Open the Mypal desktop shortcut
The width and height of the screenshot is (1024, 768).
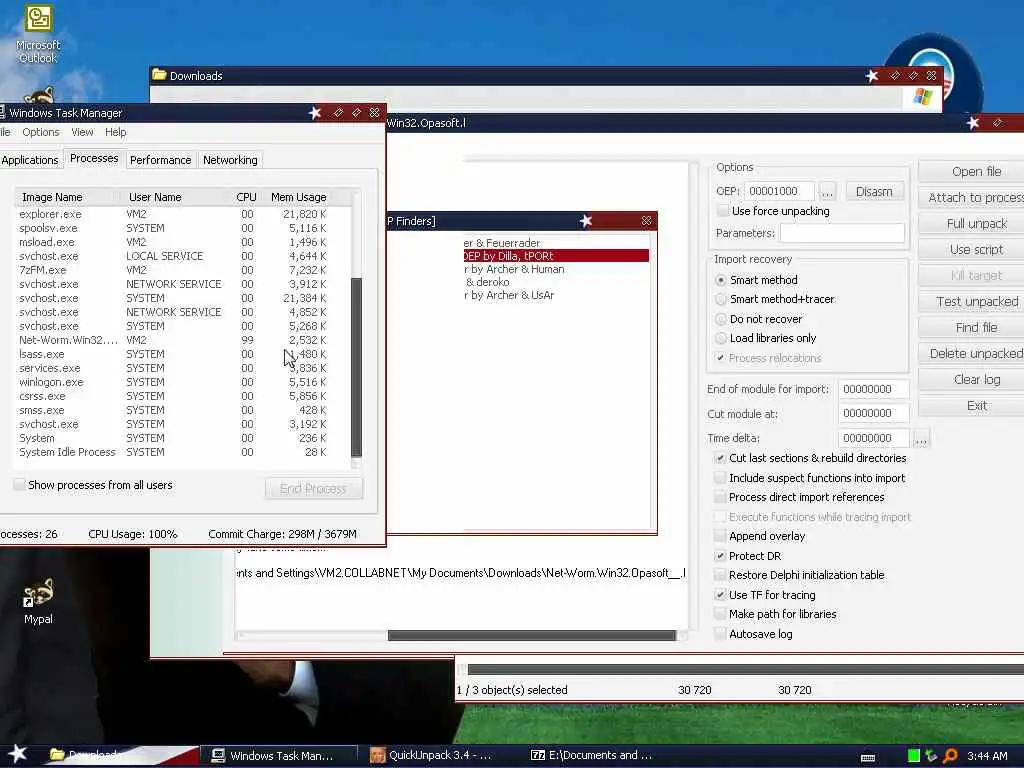point(38,601)
